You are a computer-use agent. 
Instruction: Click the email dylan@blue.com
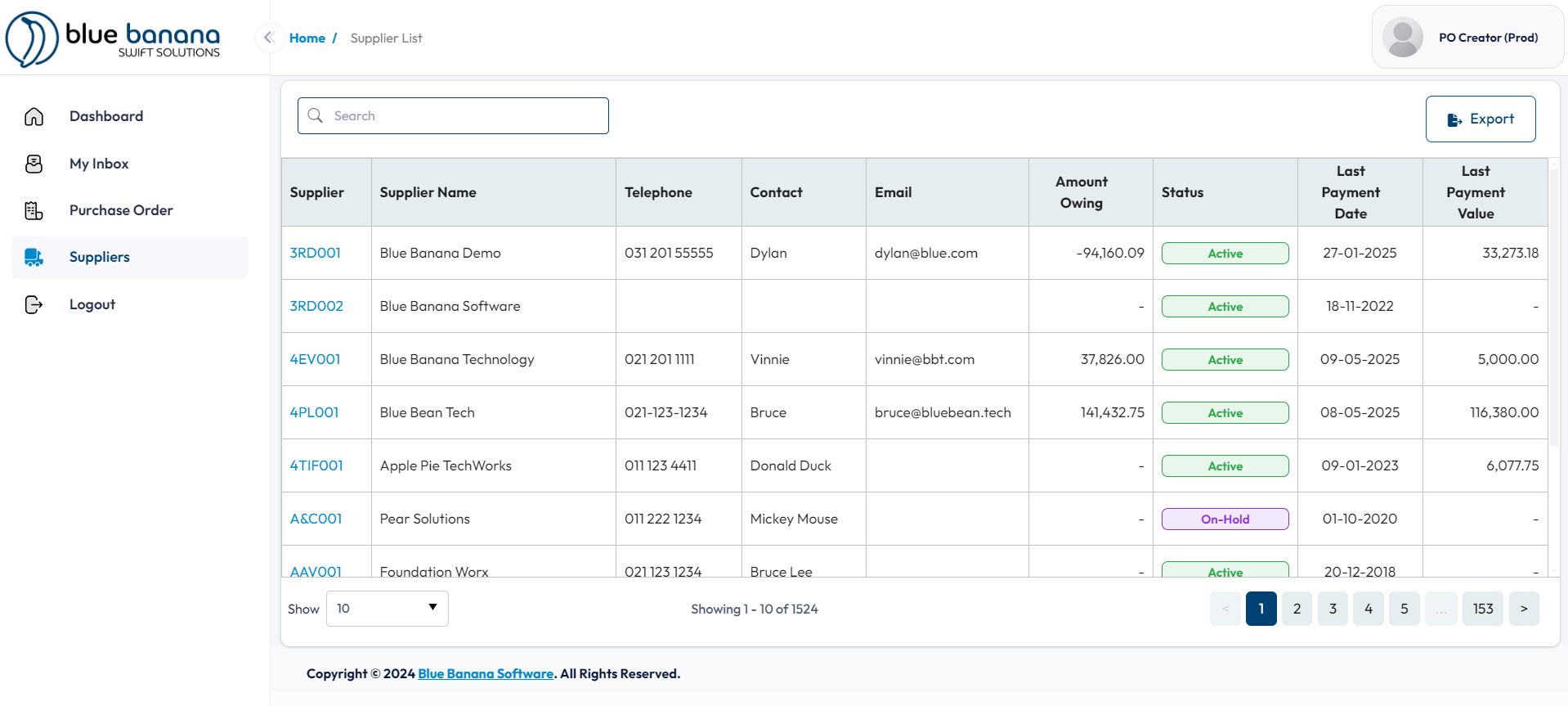tap(926, 253)
